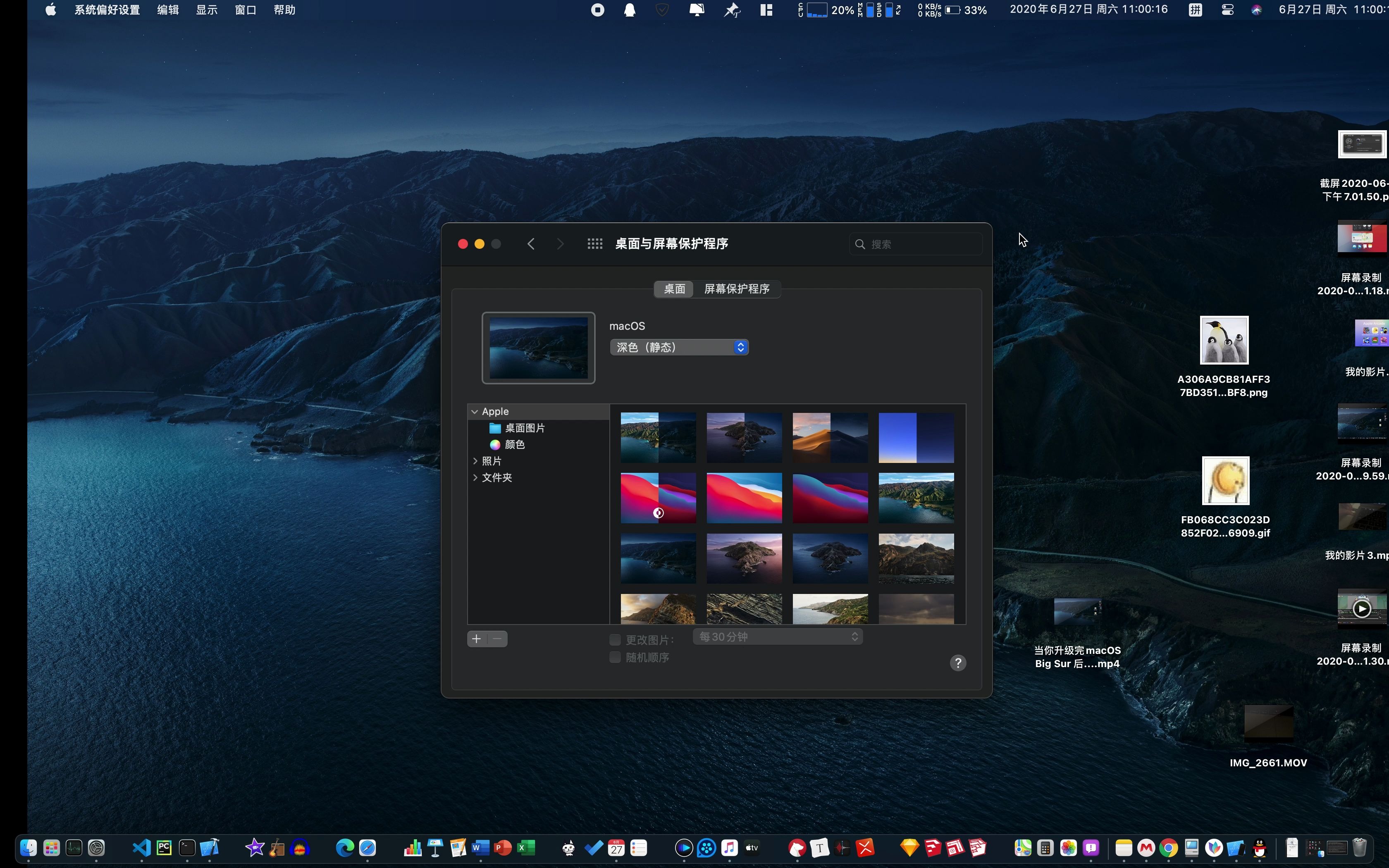Viewport: 1389px width, 868px height.
Task: Enable the 随机顺序 checkbox
Action: 615,657
